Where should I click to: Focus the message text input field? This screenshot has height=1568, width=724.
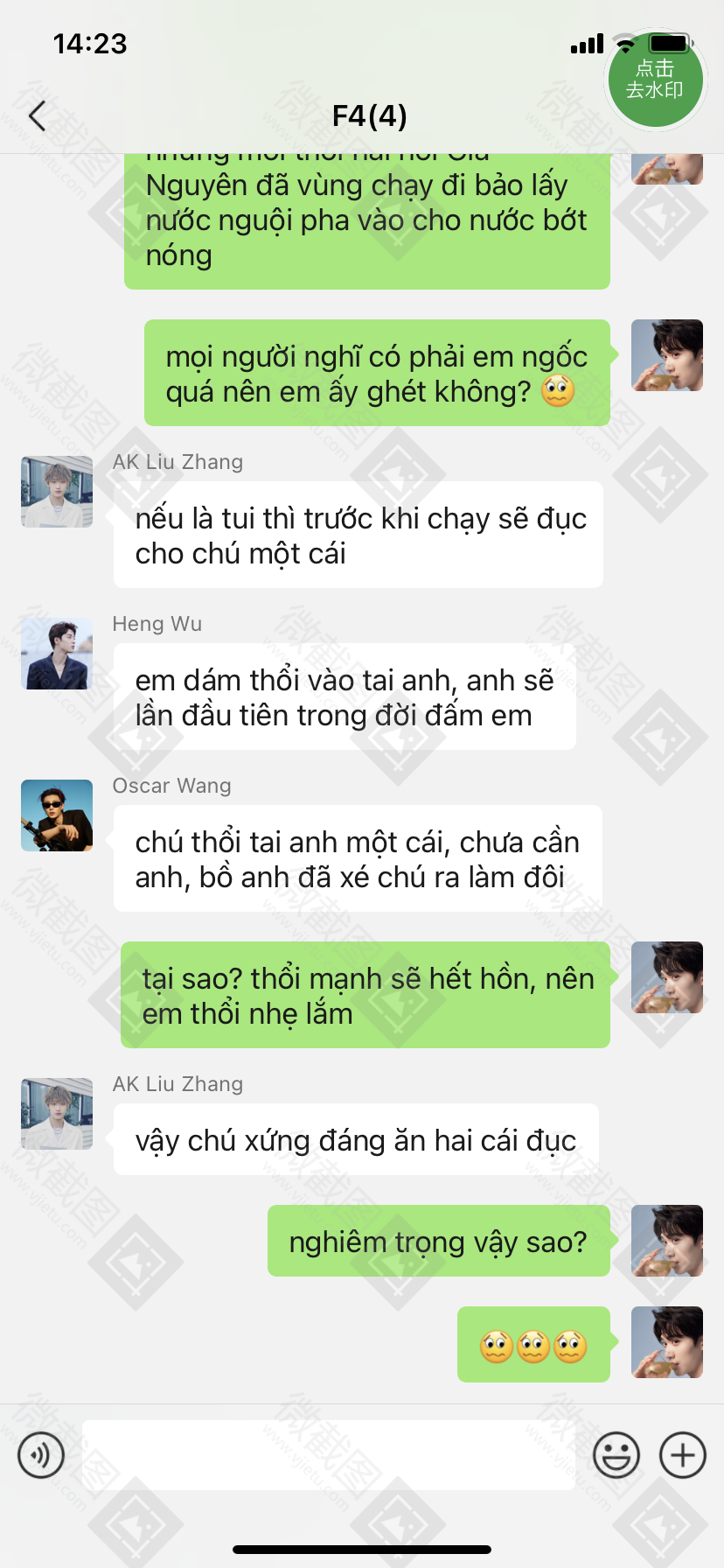(x=329, y=1455)
